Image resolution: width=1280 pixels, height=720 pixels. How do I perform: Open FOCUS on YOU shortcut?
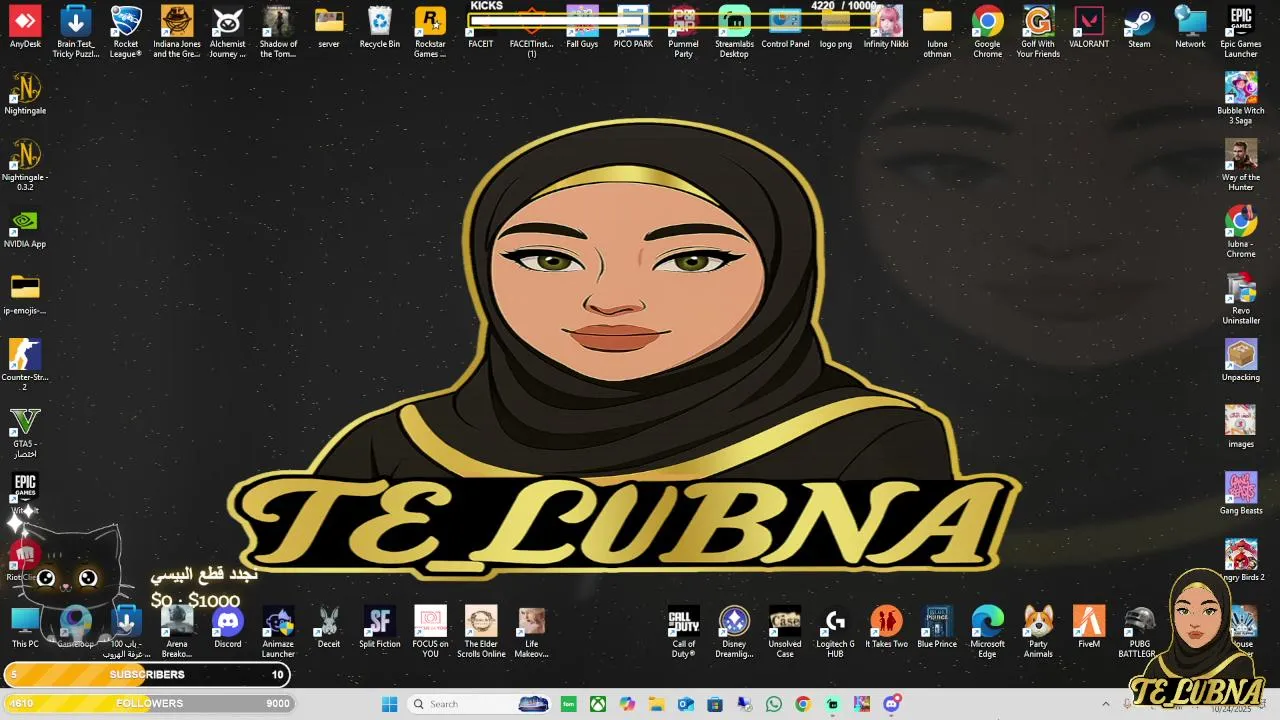coord(430,632)
